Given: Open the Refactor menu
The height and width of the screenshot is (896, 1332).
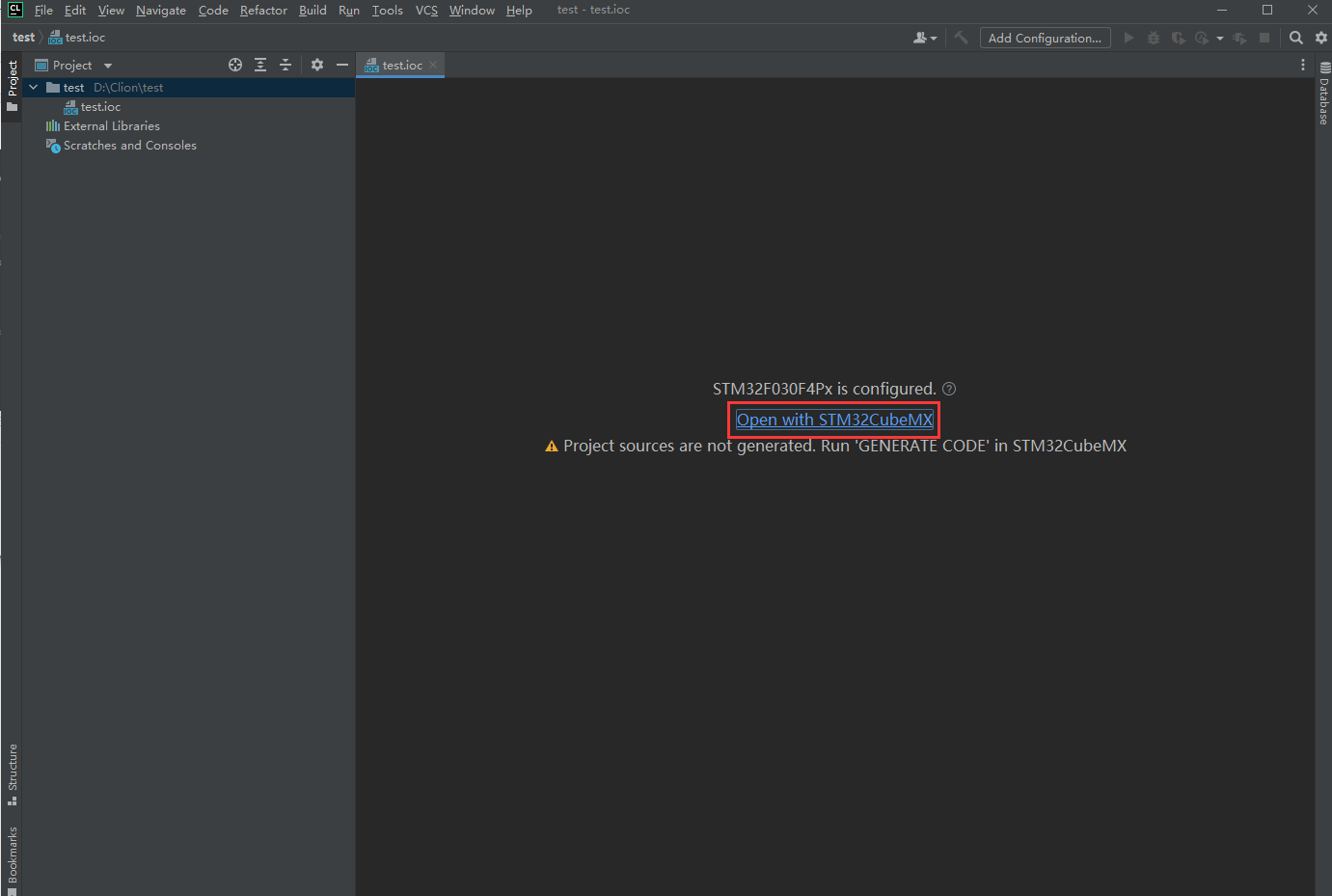Looking at the screenshot, I should [x=263, y=10].
